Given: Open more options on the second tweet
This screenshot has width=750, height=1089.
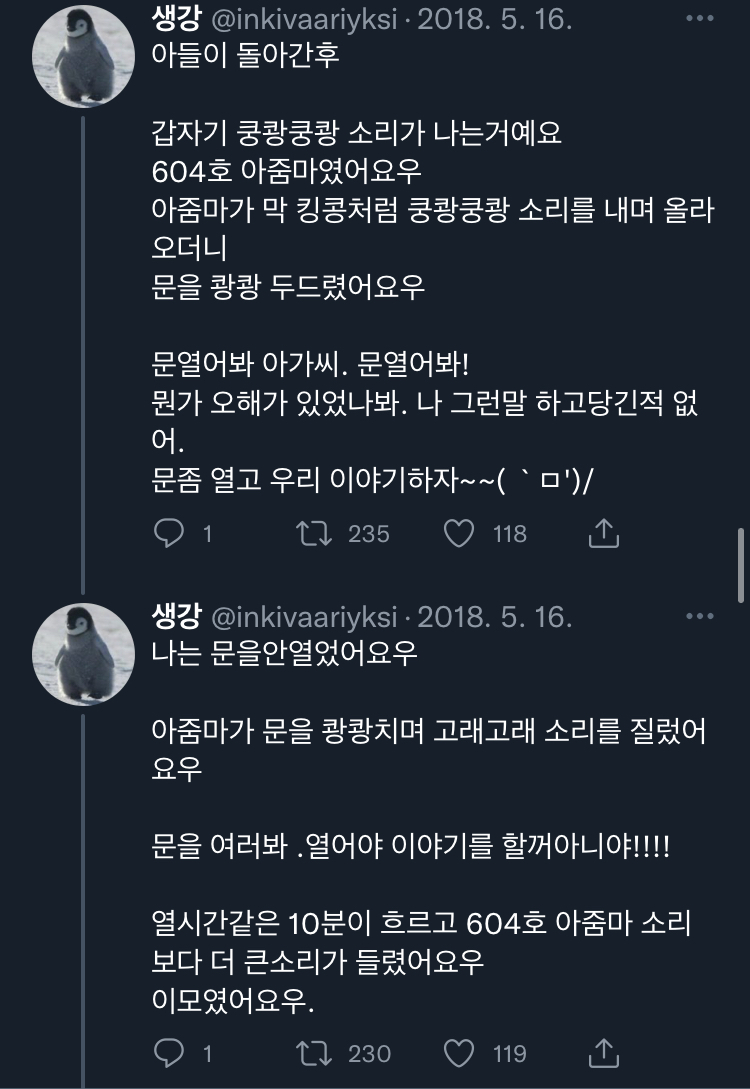Looking at the screenshot, I should pyautogui.click(x=699, y=616).
